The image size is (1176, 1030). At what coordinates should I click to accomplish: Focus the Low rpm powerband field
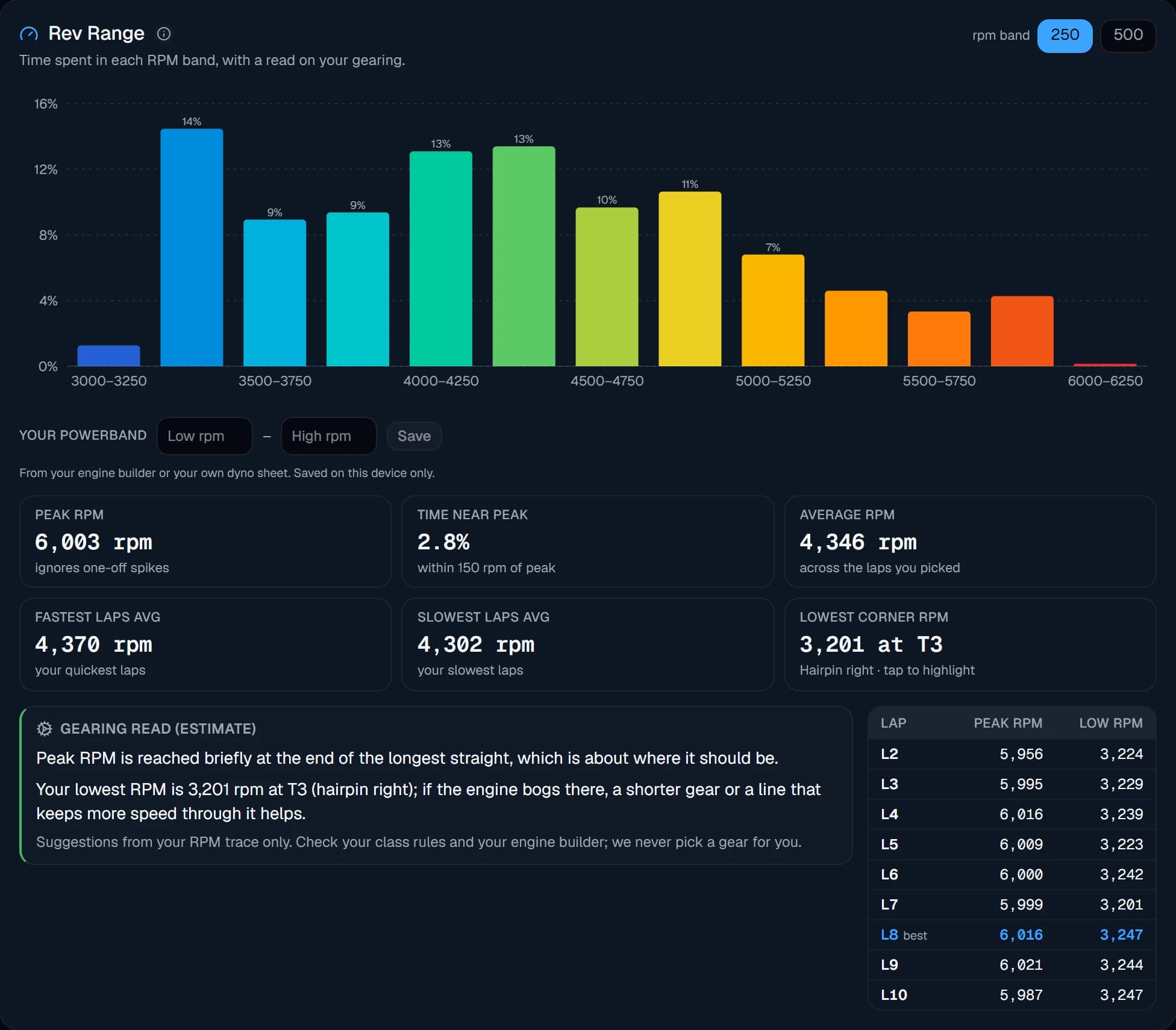(205, 436)
